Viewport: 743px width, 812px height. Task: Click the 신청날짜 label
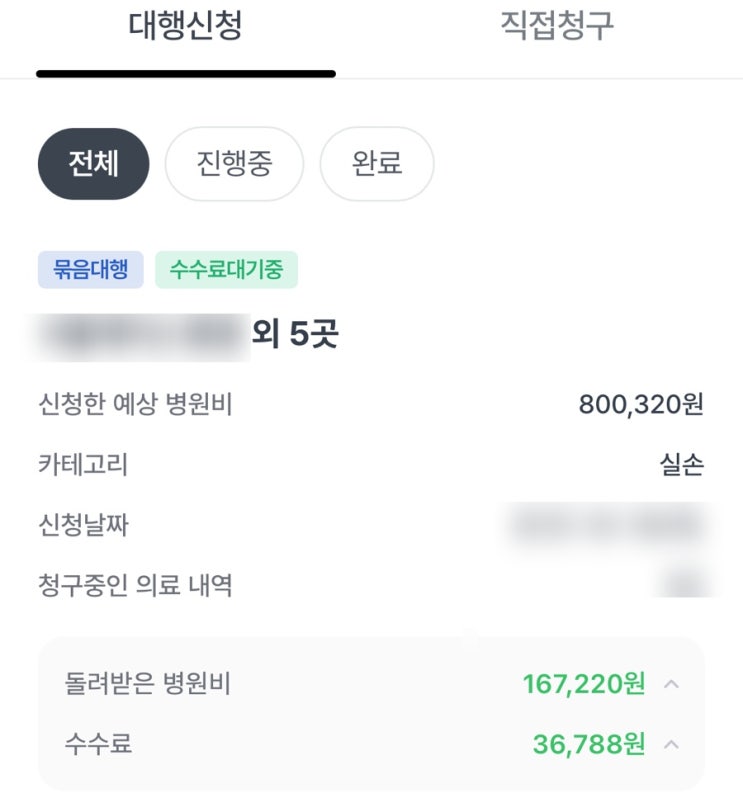[x=83, y=525]
